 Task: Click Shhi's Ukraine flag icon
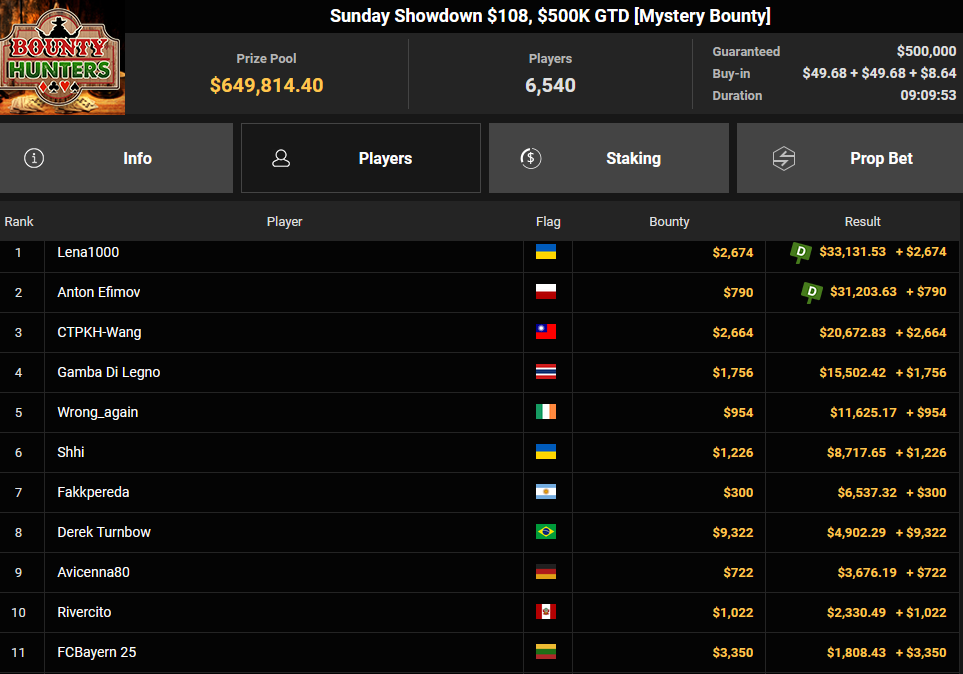tap(546, 452)
